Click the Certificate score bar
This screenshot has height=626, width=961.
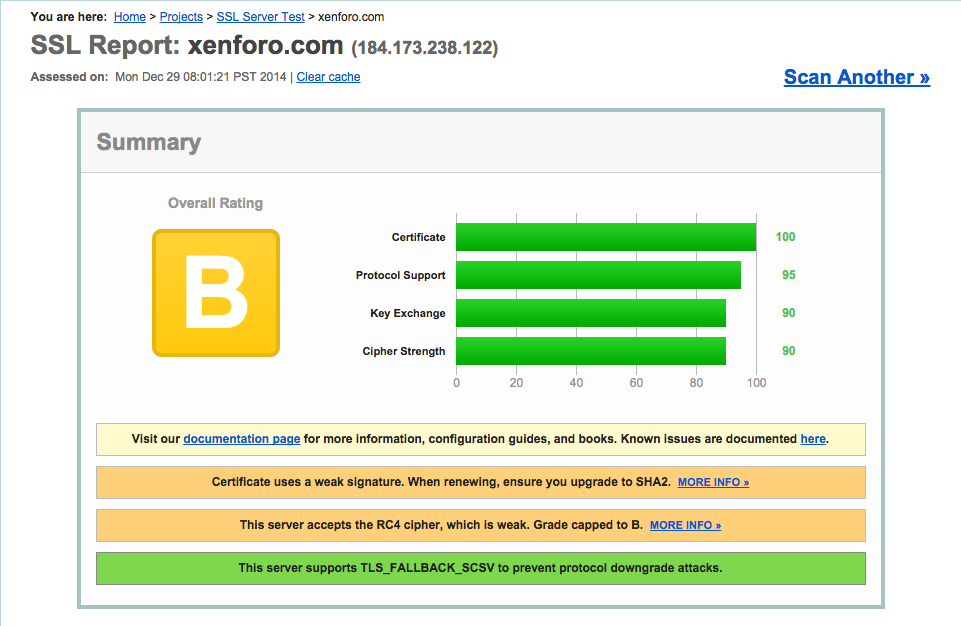tap(605, 237)
